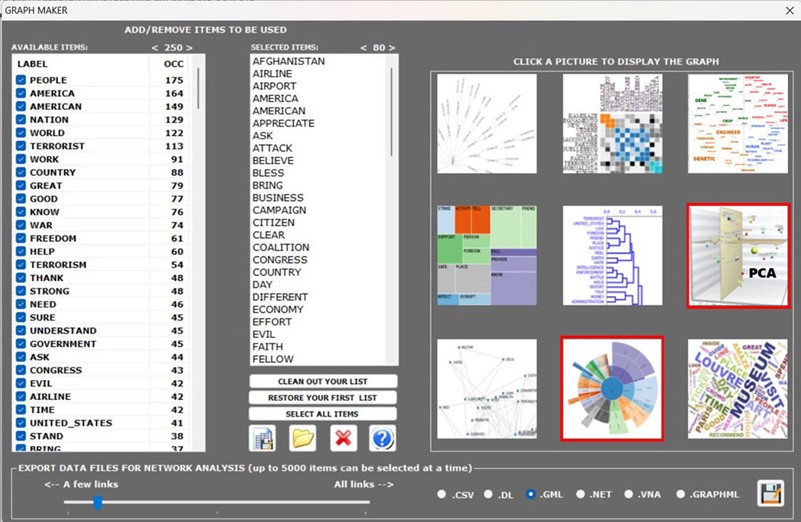Click the links amount slider handle
The height and width of the screenshot is (522, 801).
pyautogui.click(x=98, y=503)
